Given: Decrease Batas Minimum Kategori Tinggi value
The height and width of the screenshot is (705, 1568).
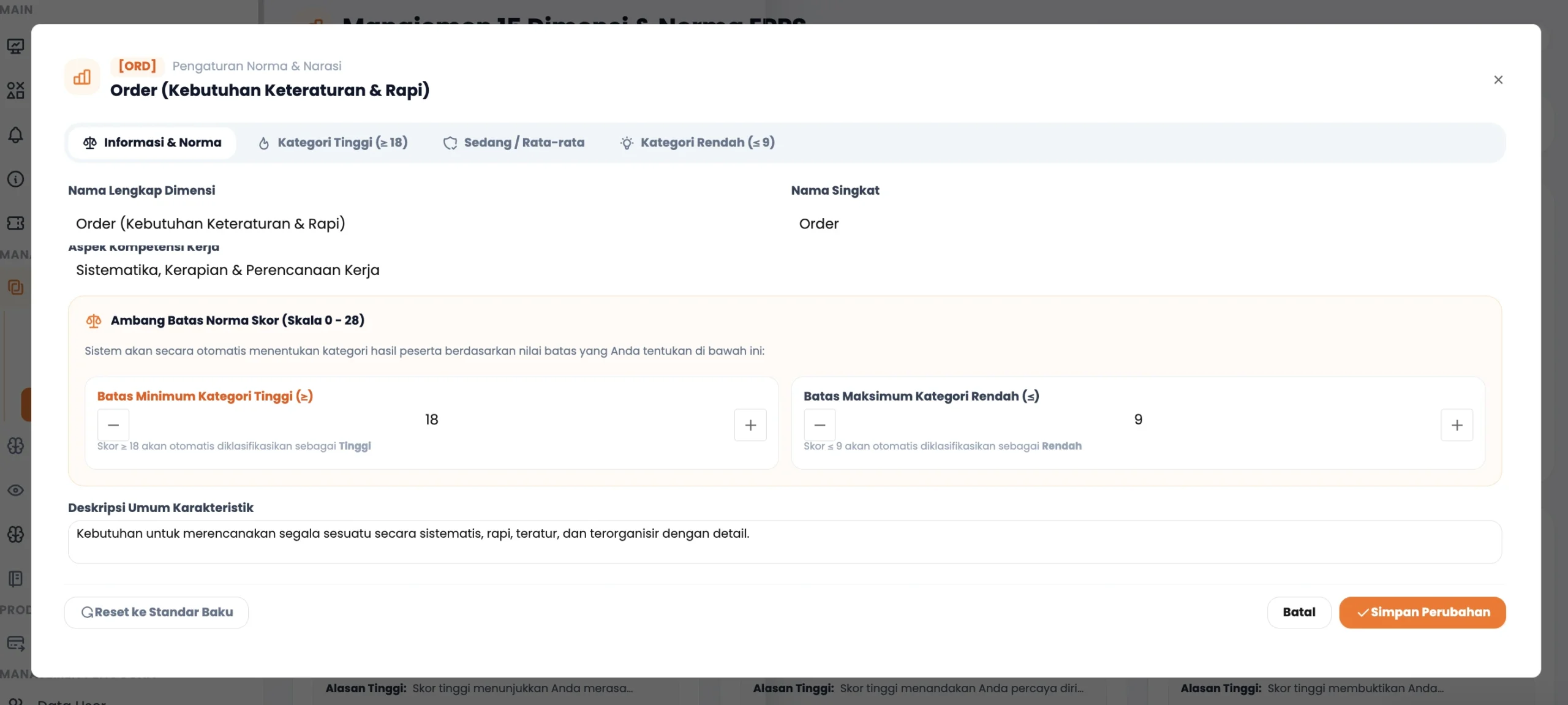Looking at the screenshot, I should 113,425.
